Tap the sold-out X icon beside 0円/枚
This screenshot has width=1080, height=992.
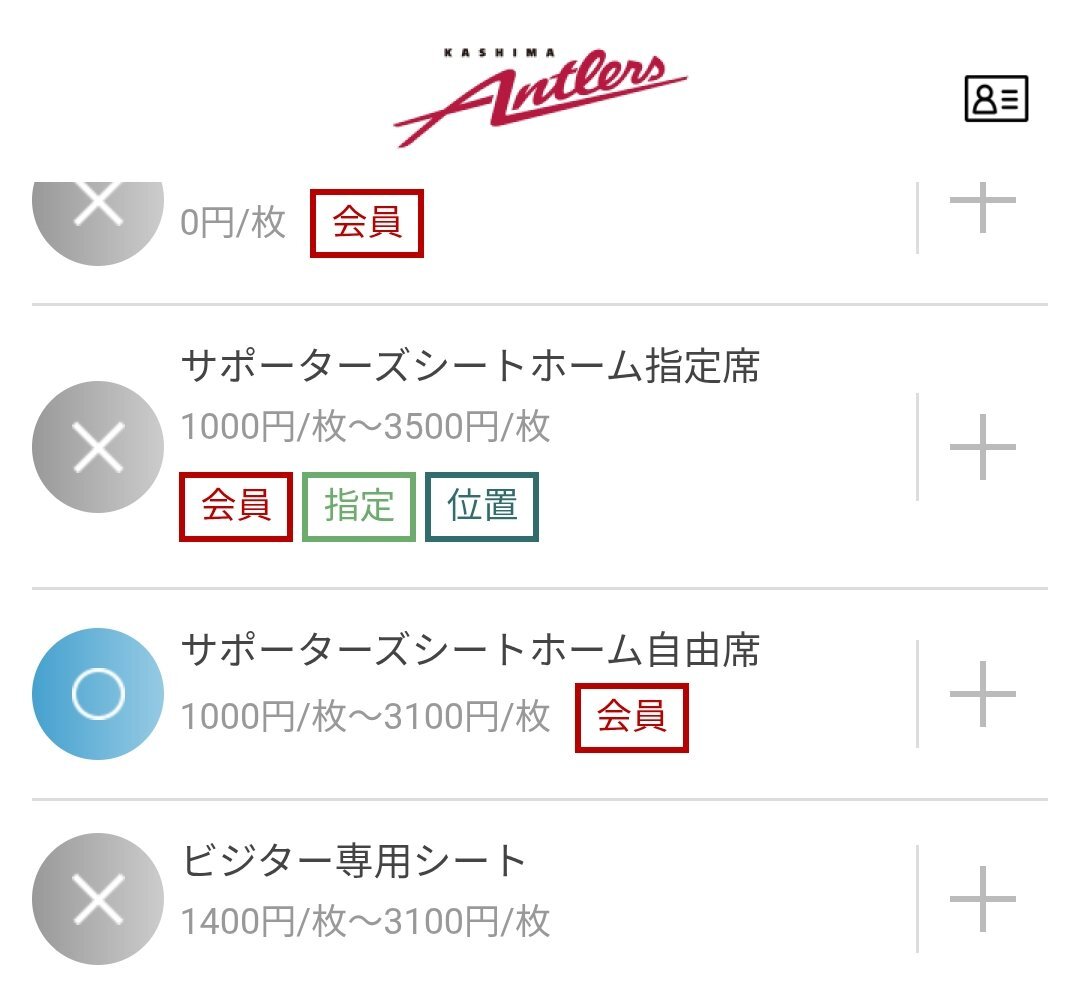tap(98, 216)
